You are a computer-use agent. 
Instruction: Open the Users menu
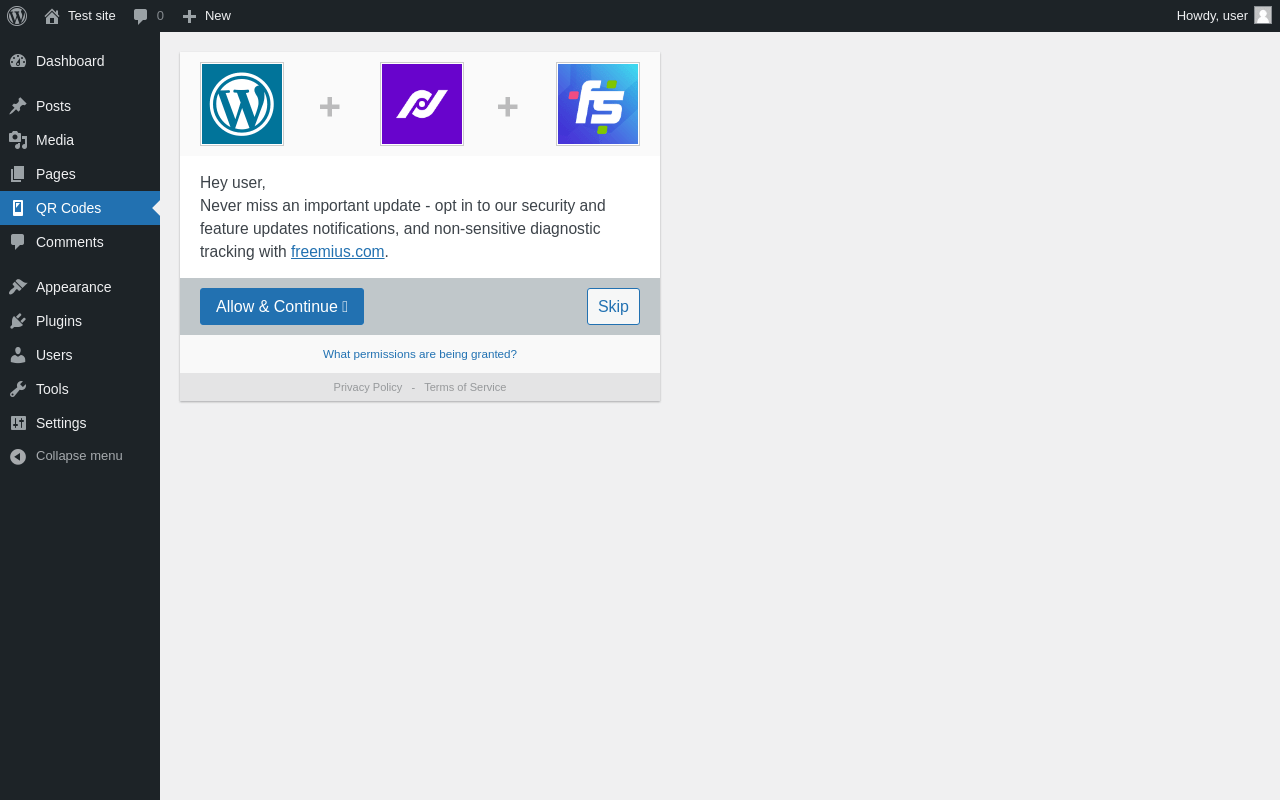click(80, 355)
